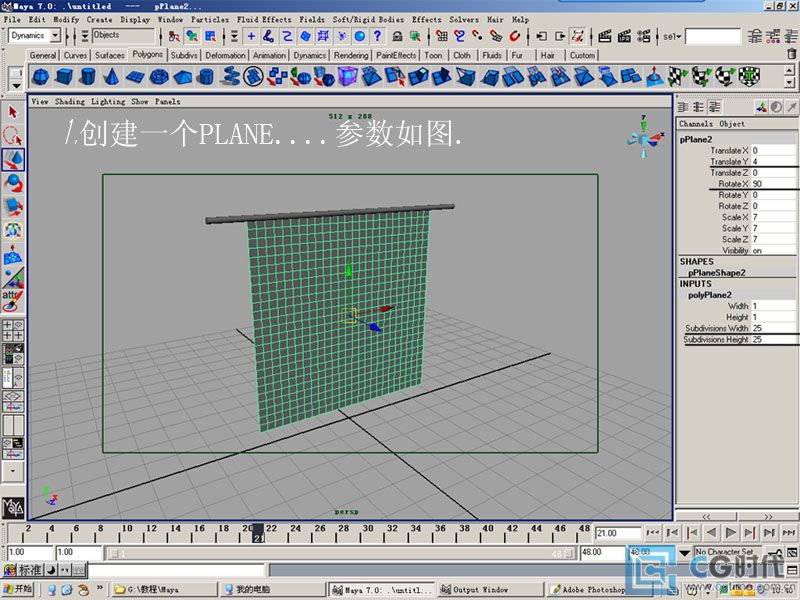Toggle snap to points icon
Viewport: 800px width, 600px height.
pyautogui.click(x=478, y=36)
